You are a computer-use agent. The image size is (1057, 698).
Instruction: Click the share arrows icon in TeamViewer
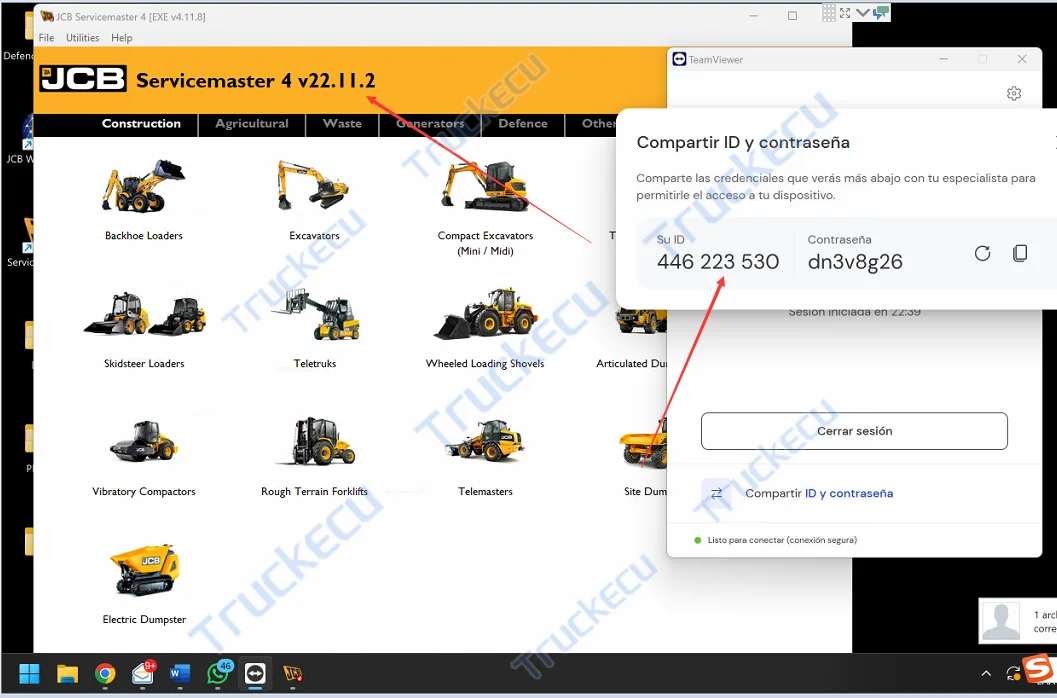click(x=716, y=493)
